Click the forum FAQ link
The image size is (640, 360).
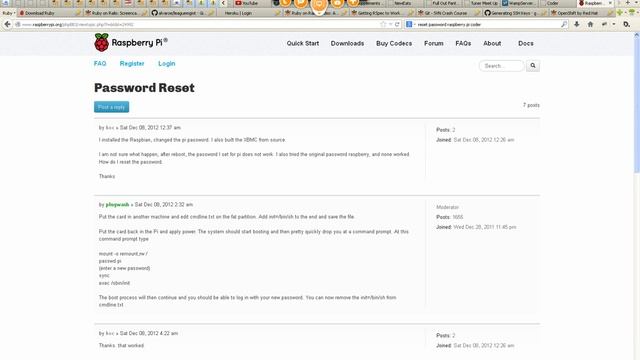coord(100,64)
